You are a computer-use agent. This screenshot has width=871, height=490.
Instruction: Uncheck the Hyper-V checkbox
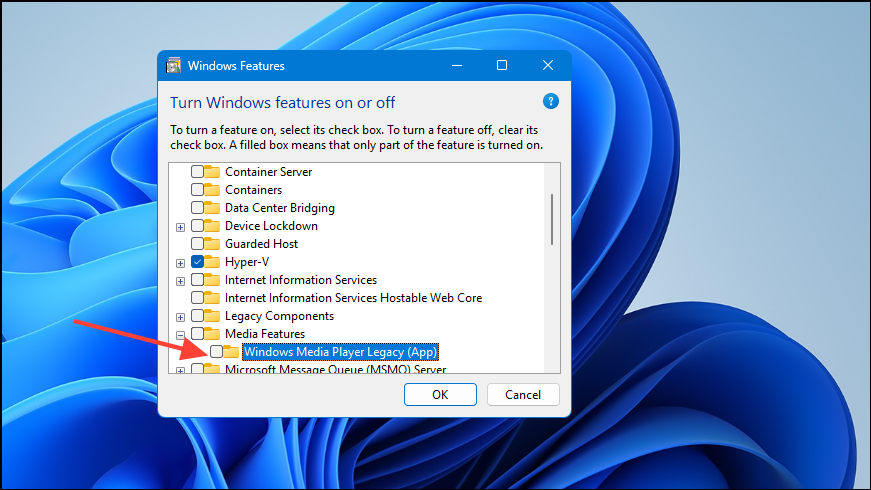(197, 262)
